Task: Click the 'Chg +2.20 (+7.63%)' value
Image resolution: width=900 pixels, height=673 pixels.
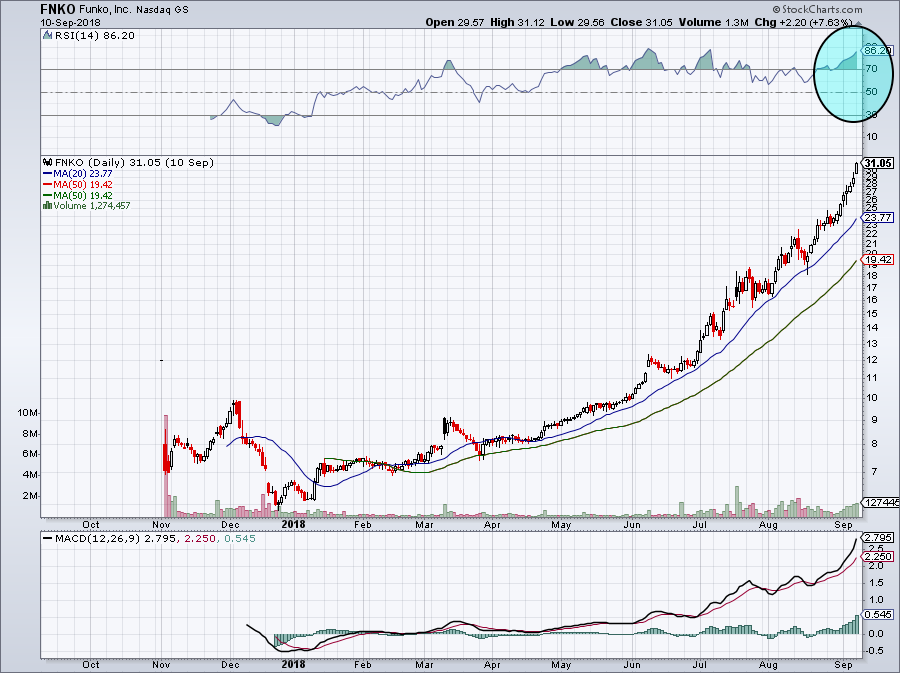Action: 804,22
